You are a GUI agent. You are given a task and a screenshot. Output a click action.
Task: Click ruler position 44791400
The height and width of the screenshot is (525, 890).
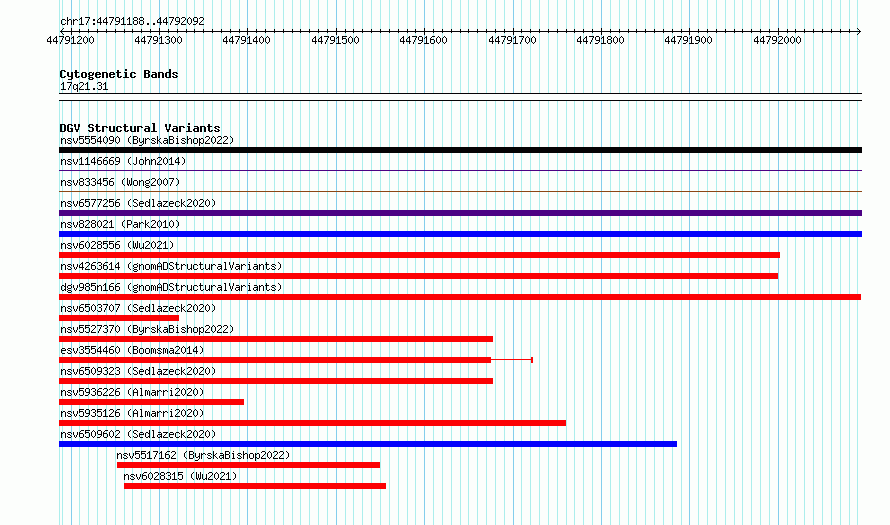[246, 40]
